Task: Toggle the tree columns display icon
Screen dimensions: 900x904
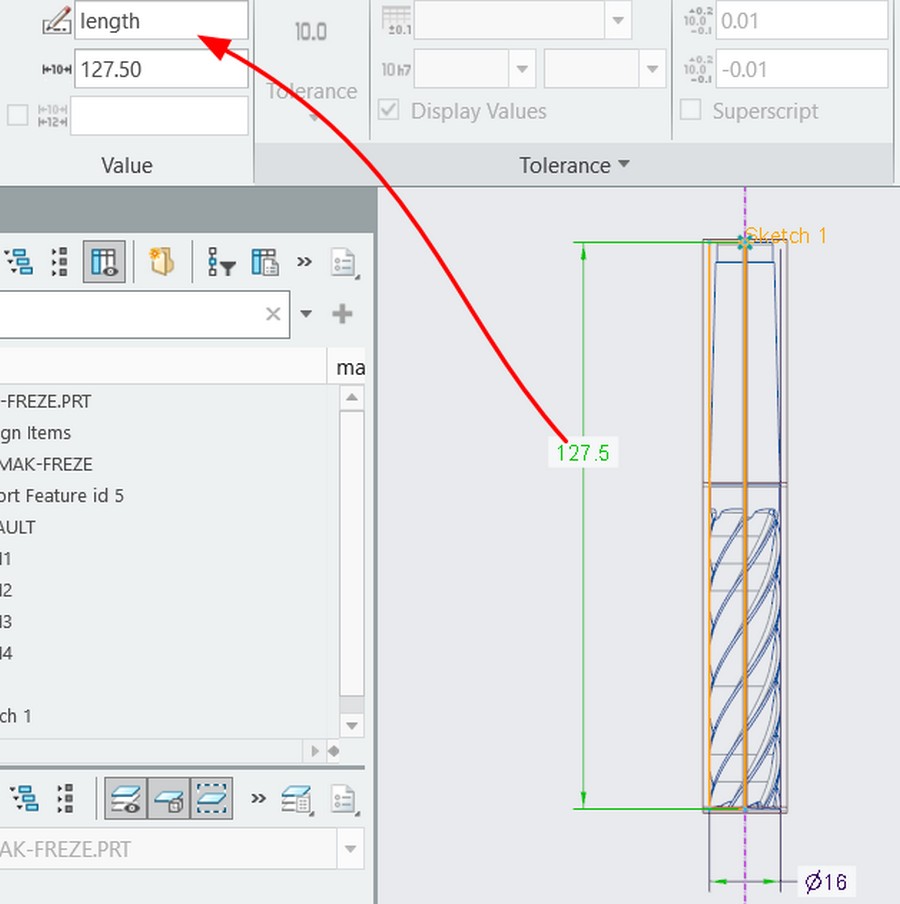Action: (104, 262)
